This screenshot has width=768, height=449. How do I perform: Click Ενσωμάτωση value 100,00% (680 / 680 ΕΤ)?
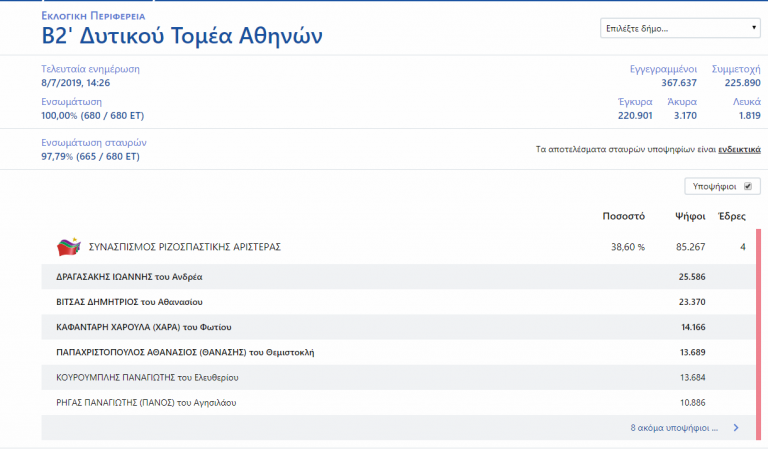(93, 116)
